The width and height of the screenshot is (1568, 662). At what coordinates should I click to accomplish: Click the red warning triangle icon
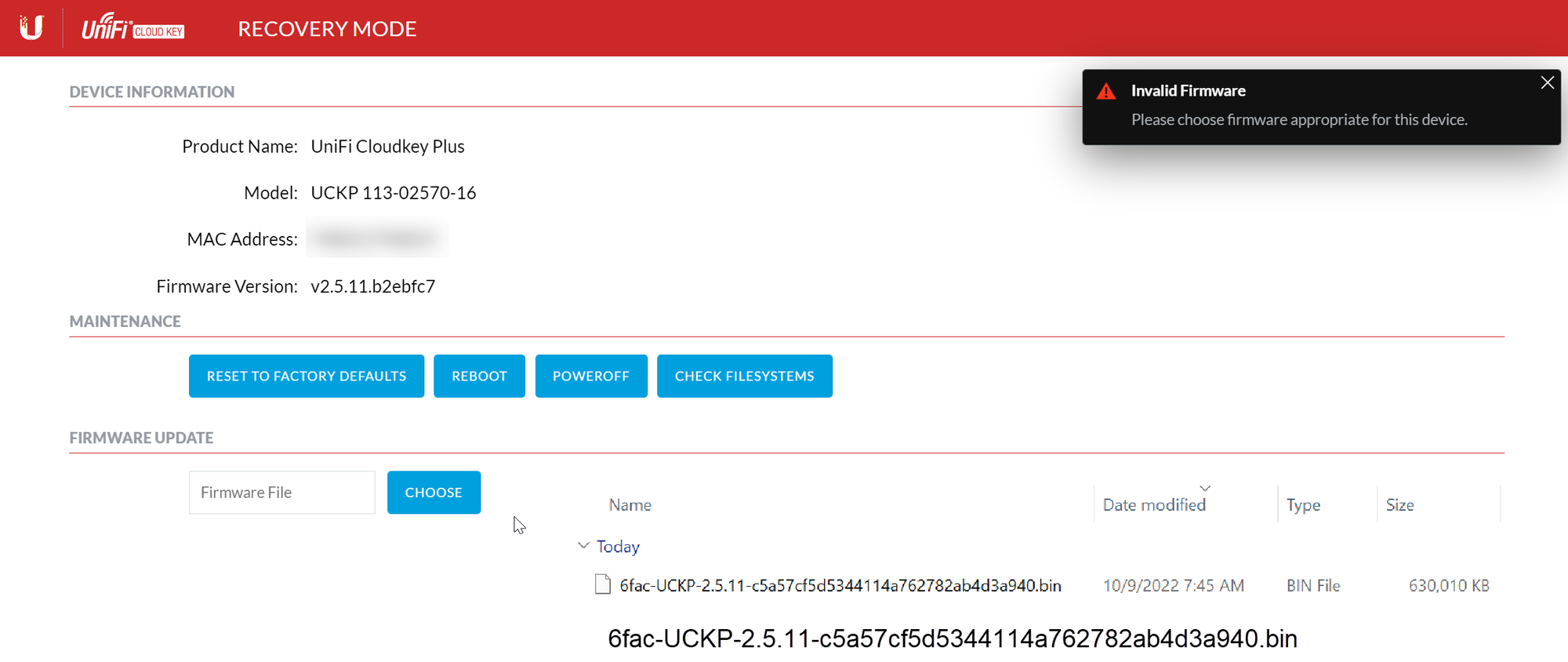pos(1106,92)
